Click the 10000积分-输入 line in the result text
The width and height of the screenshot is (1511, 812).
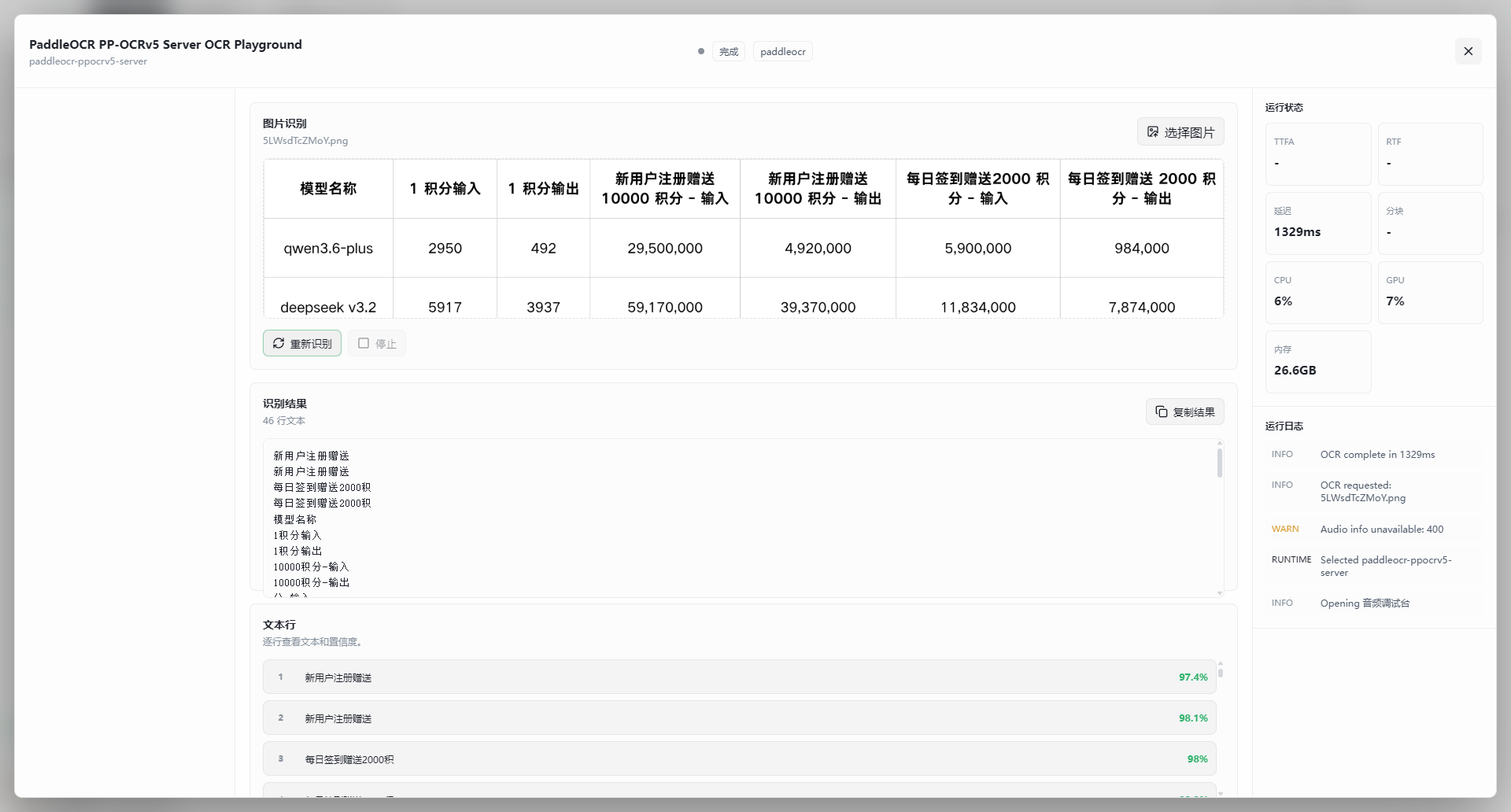tap(311, 567)
